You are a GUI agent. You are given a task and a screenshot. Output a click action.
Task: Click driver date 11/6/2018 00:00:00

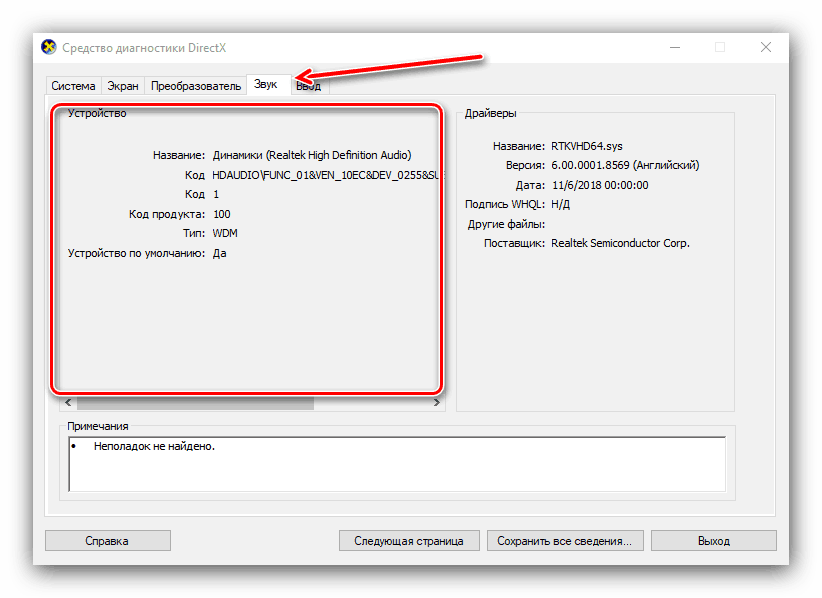(600, 186)
